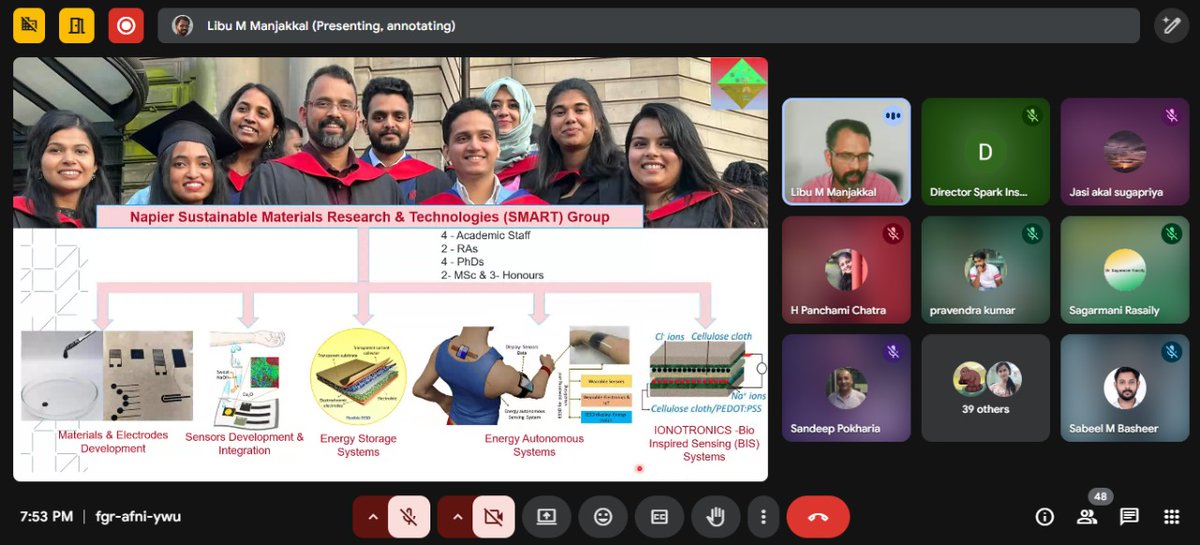The width and height of the screenshot is (1200, 545).
Task: Click the presented slide content
Action: [x=390, y=269]
